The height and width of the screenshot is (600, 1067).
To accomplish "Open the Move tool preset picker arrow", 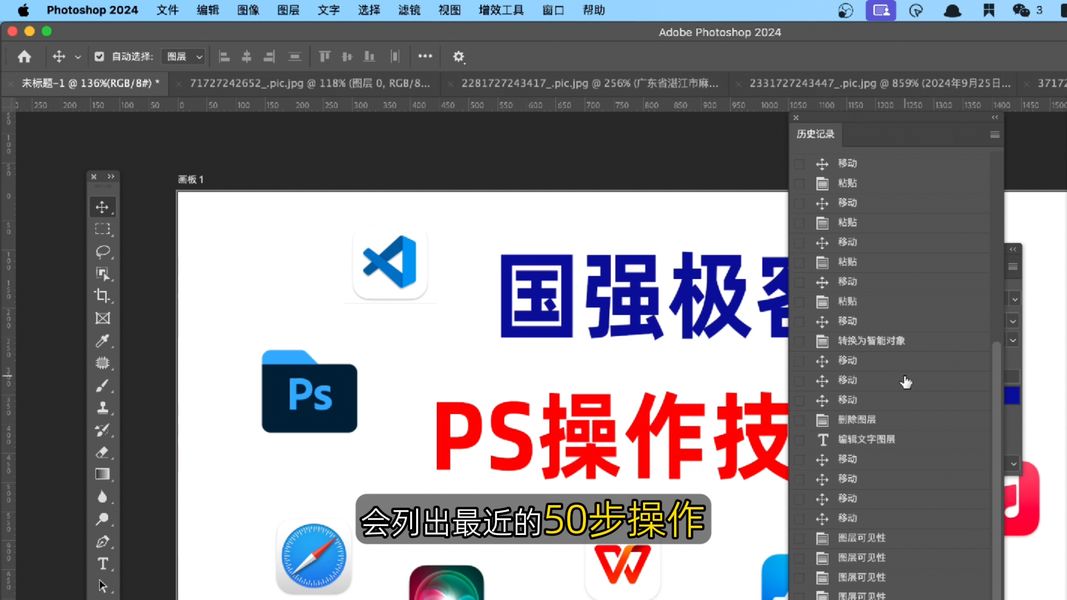I will (78, 57).
